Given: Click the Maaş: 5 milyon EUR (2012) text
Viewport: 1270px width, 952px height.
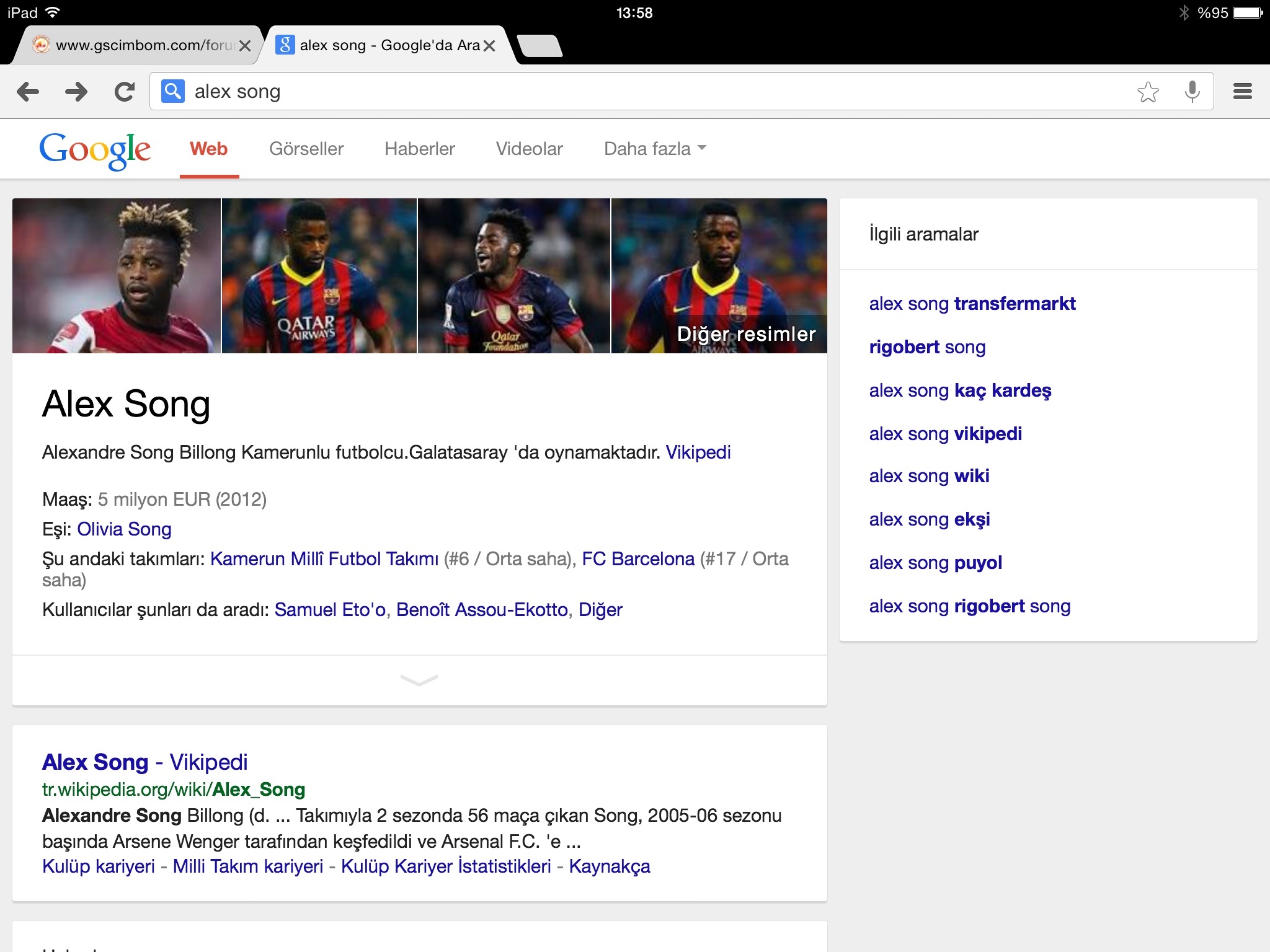Looking at the screenshot, I should (x=154, y=500).
